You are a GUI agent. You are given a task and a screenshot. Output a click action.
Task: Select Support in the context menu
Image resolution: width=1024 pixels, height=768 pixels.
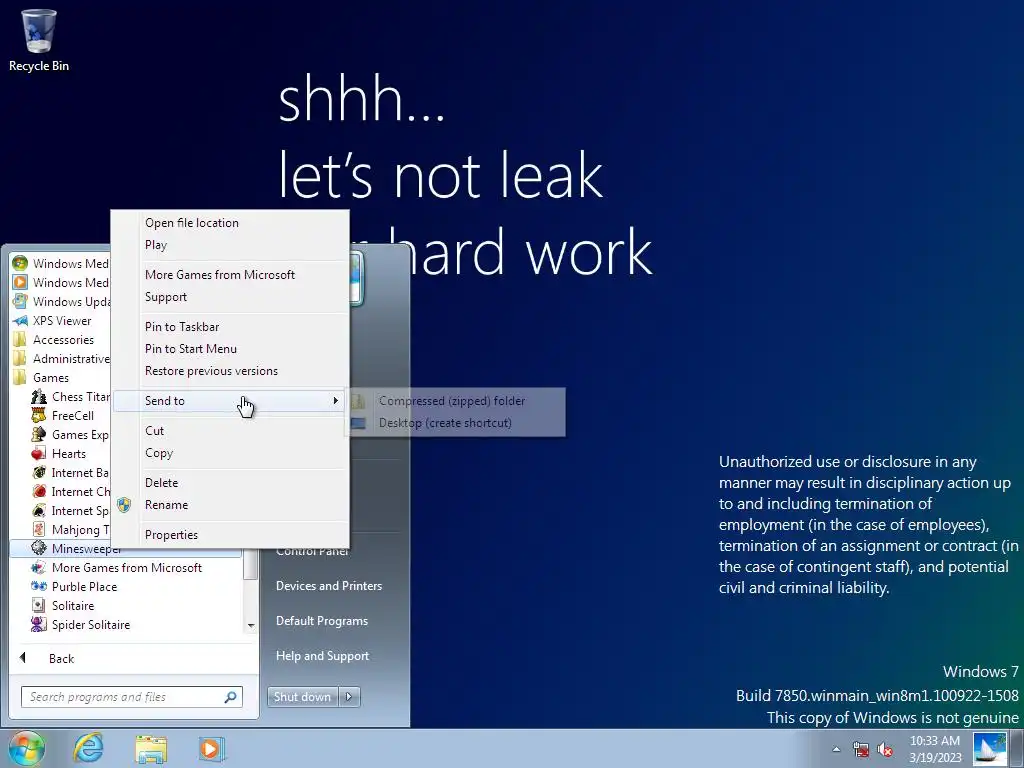(x=166, y=296)
